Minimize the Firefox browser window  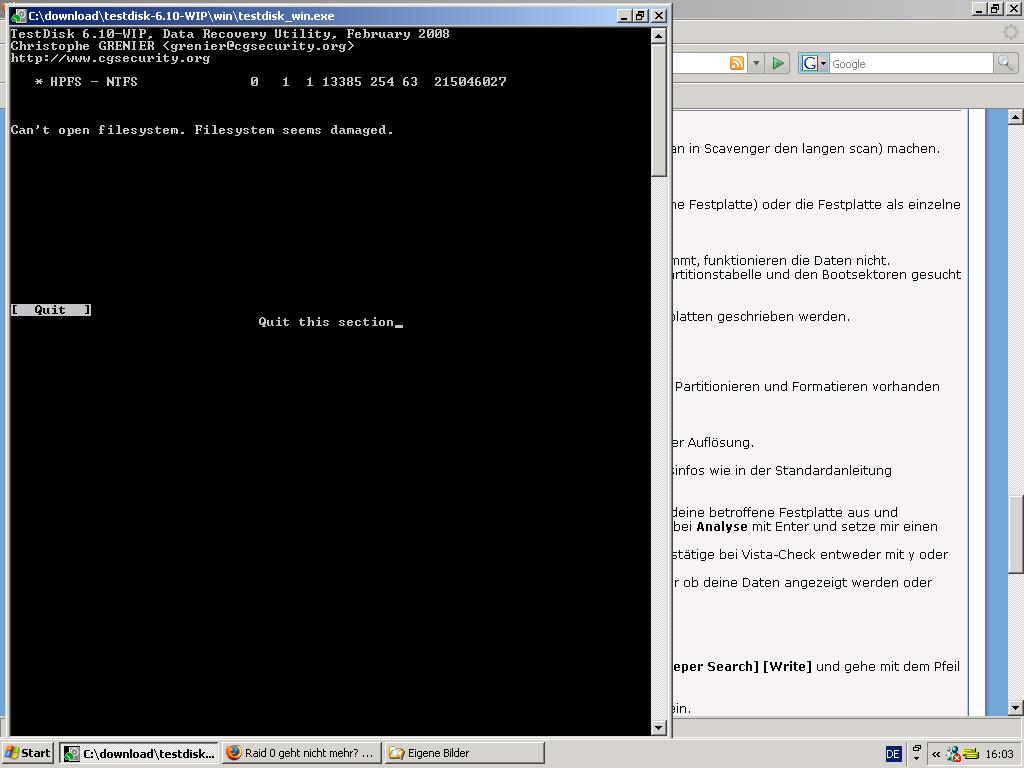(978, 8)
